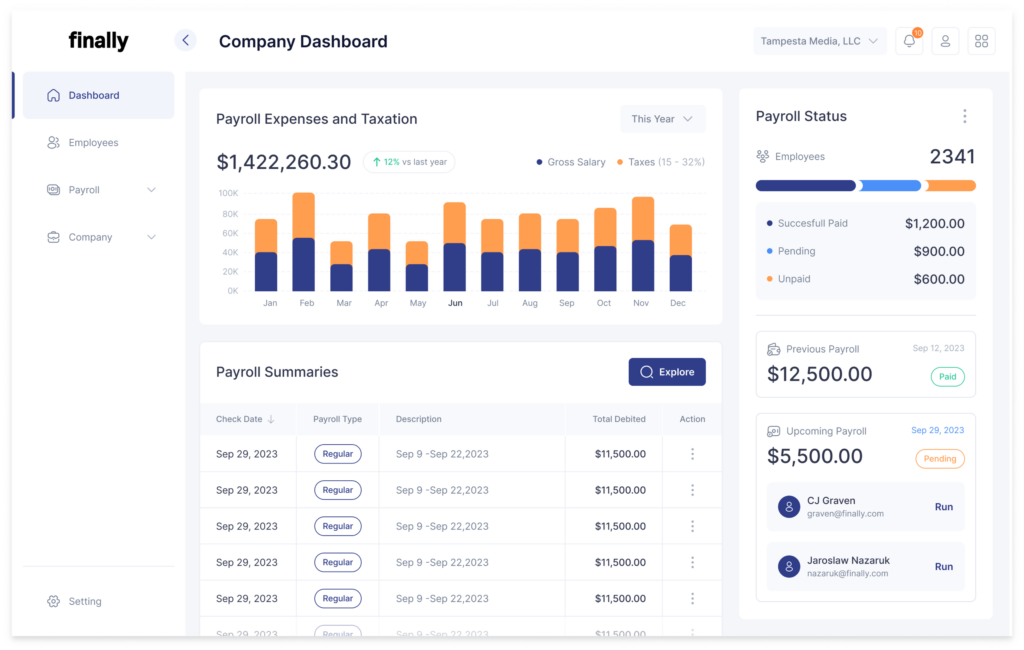Open the notification bell with badge
This screenshot has height=650, width=1024.
point(909,41)
